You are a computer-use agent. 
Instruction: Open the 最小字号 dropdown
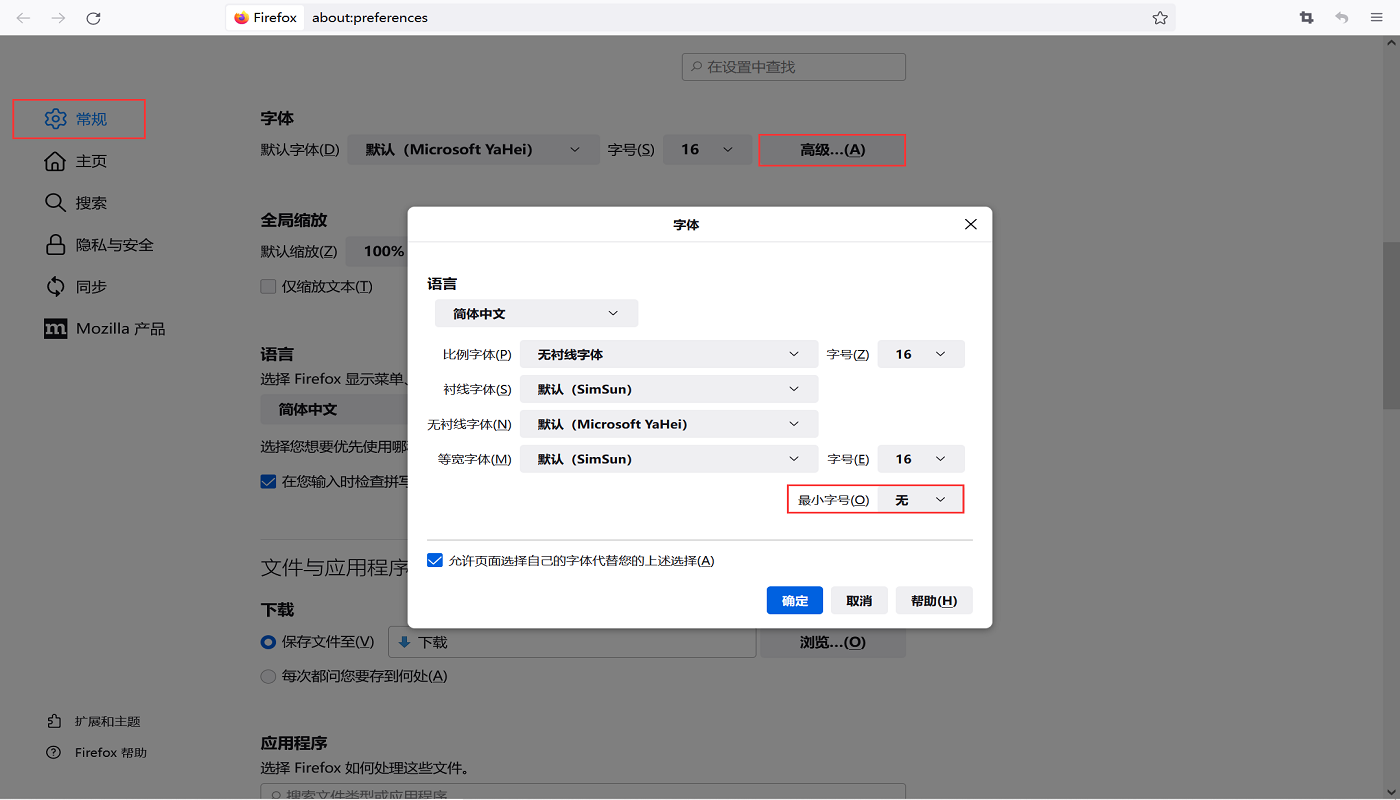coord(920,498)
